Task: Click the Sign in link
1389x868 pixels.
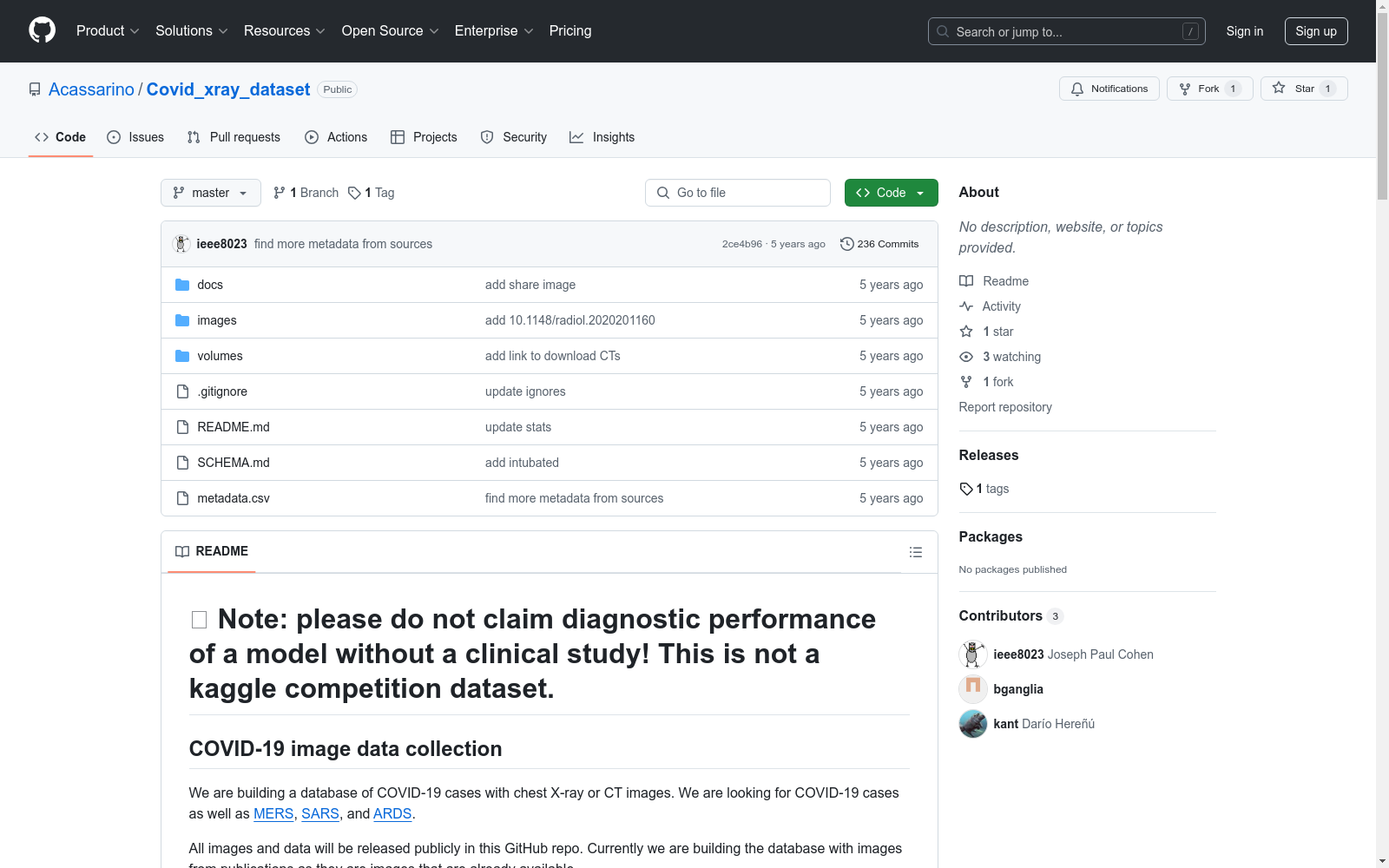Action: pyautogui.click(x=1245, y=31)
